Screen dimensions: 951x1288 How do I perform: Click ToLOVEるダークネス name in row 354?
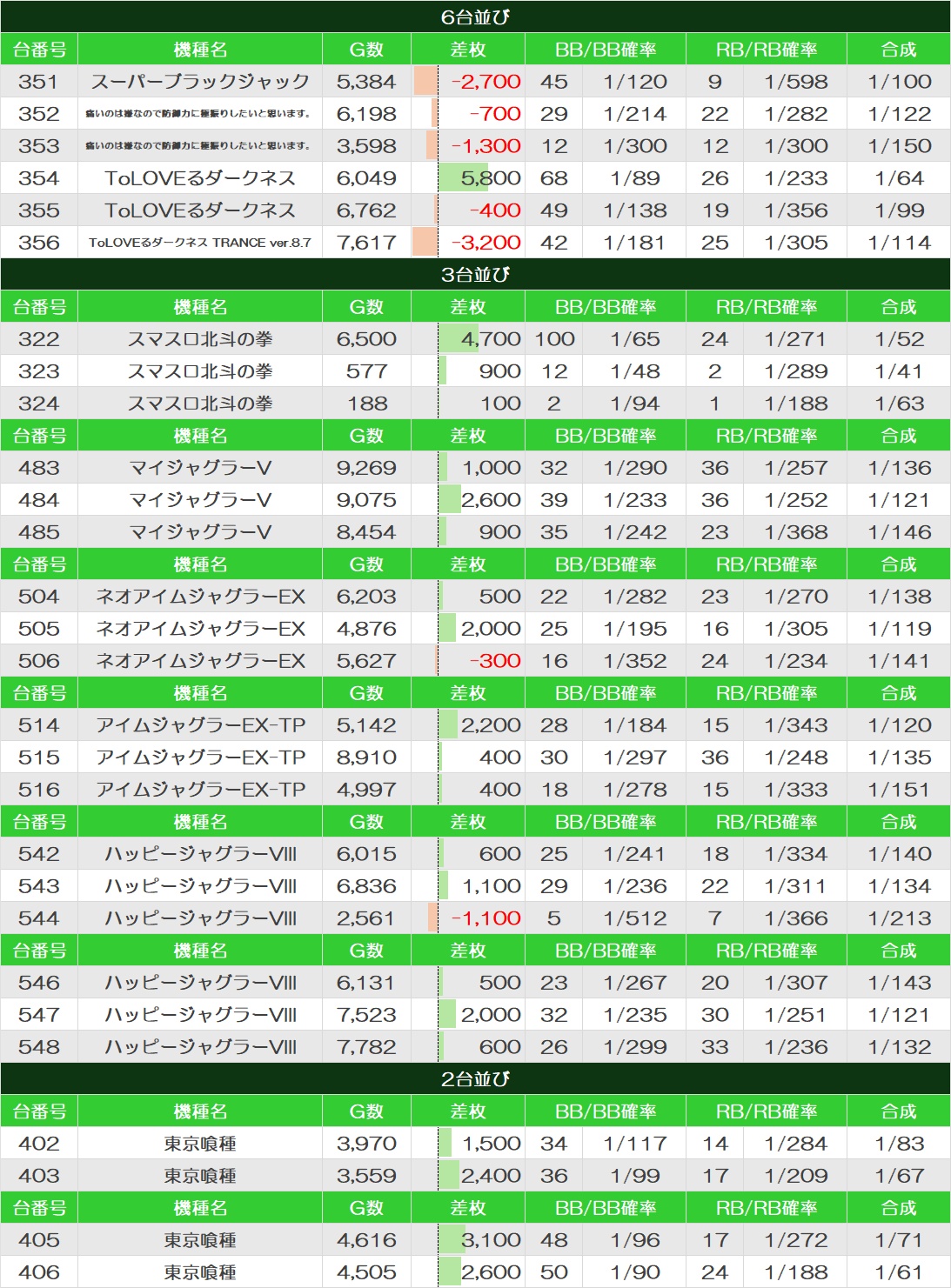pos(200,177)
